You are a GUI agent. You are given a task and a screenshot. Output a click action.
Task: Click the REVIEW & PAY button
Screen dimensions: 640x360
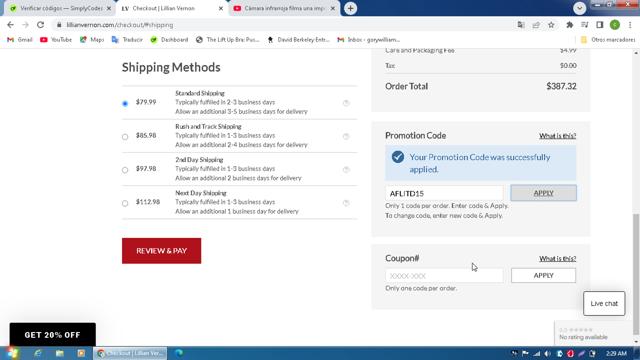point(162,251)
